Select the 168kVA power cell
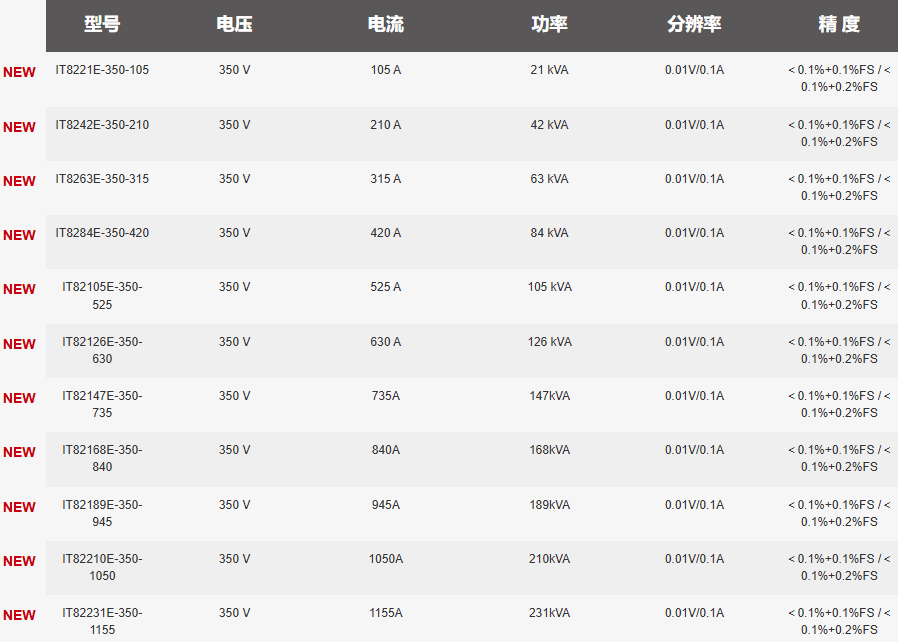This screenshot has height=642, width=898. point(549,450)
